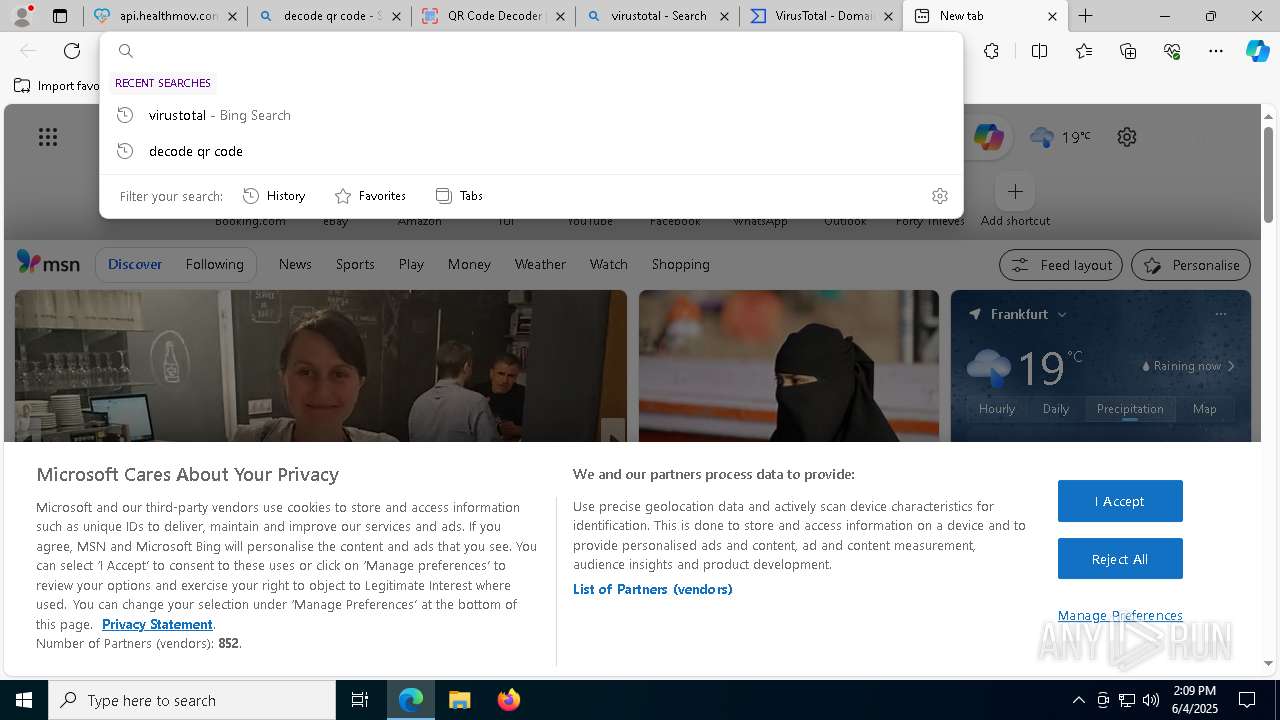The width and height of the screenshot is (1280, 720).
Task: Open Play category
Action: point(411,264)
